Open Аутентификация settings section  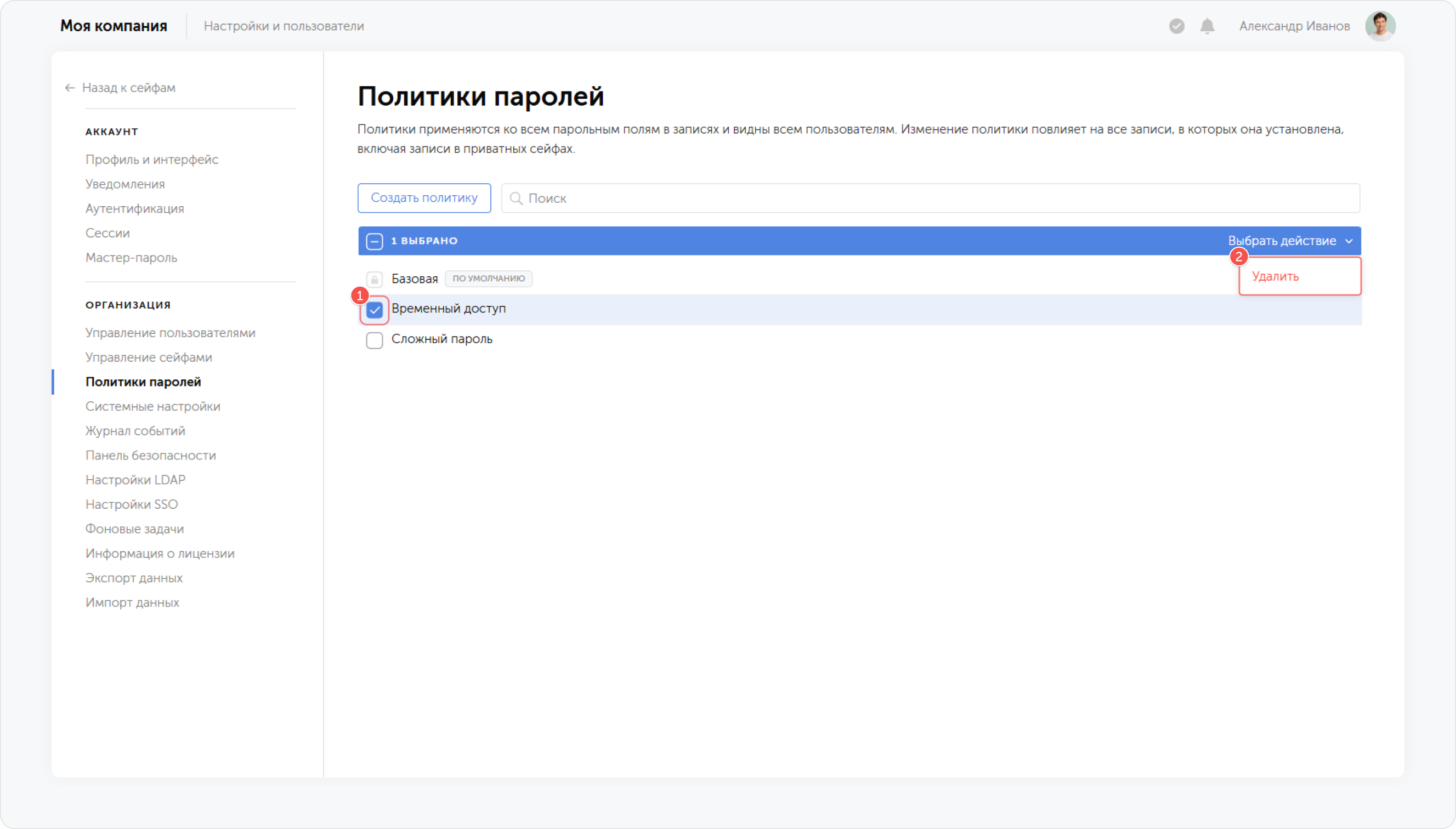point(135,208)
